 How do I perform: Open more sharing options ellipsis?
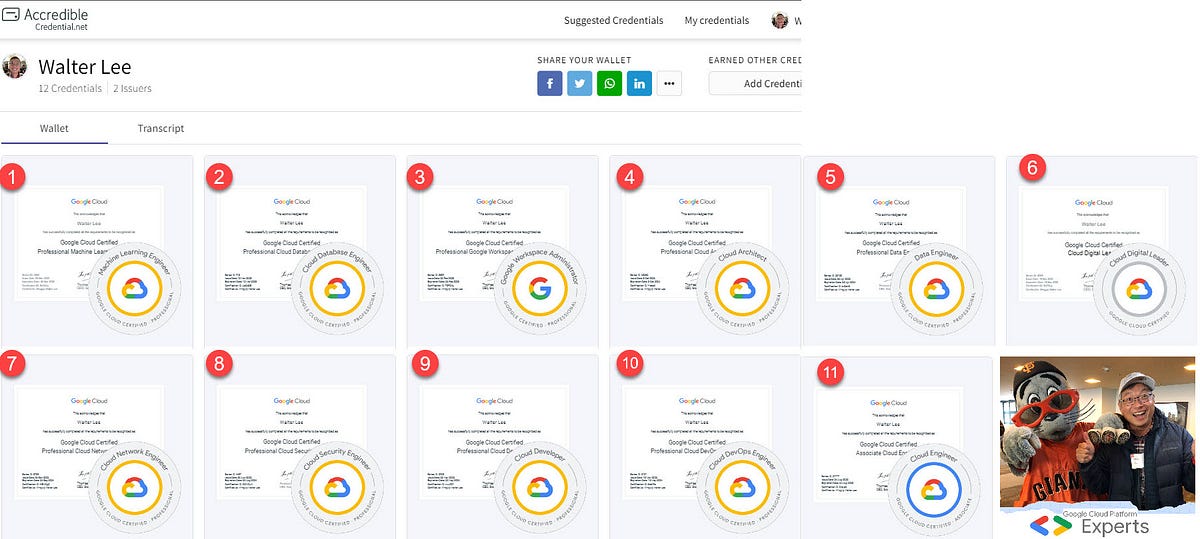click(x=669, y=83)
